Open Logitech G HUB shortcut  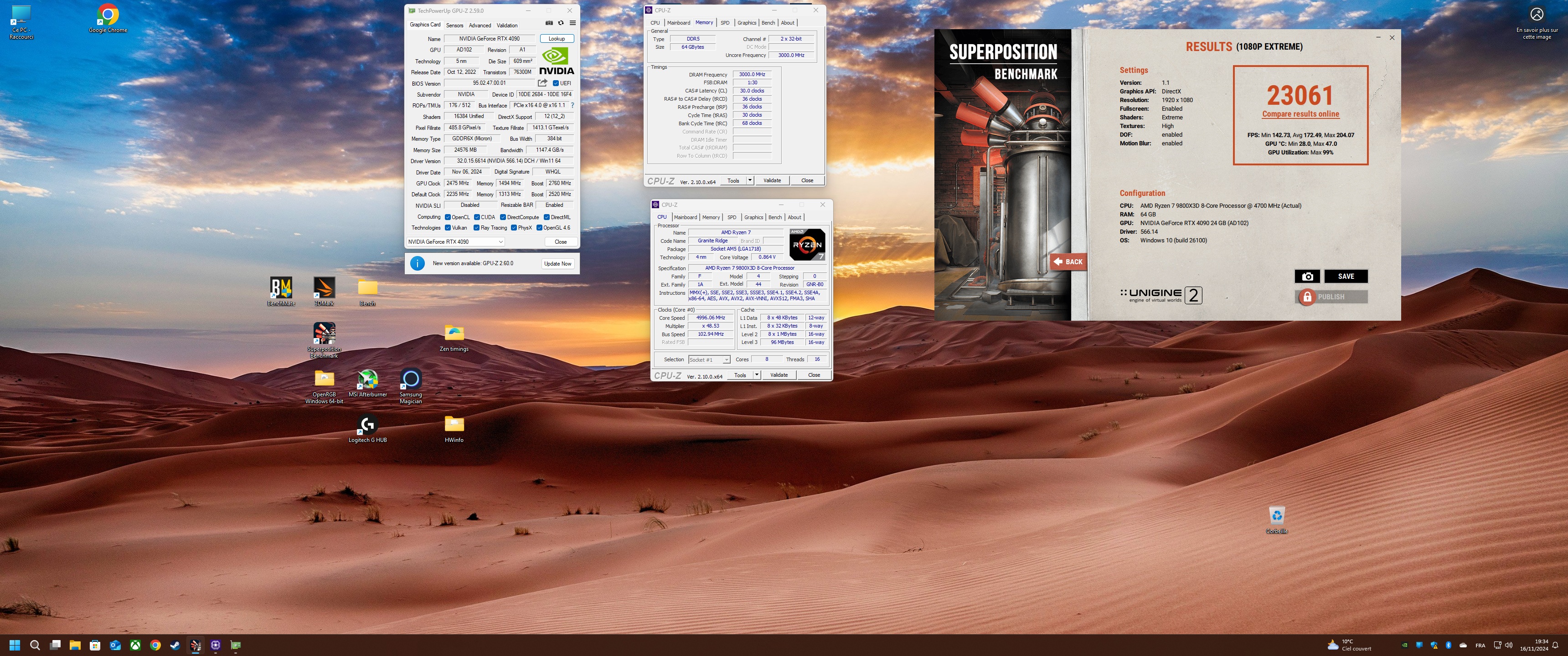click(x=367, y=429)
